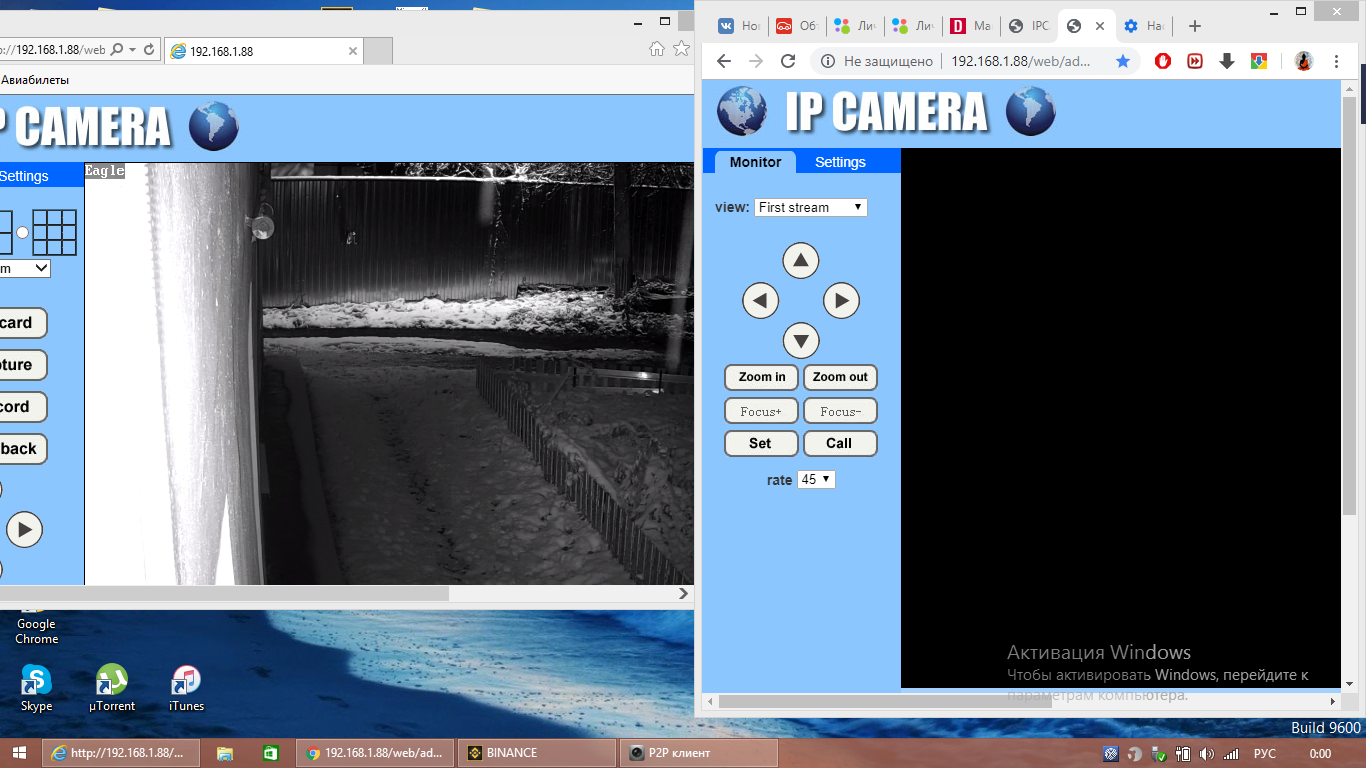Open the Chrome three-dot menu
Screen dimensions: 1366x768
point(1337,61)
